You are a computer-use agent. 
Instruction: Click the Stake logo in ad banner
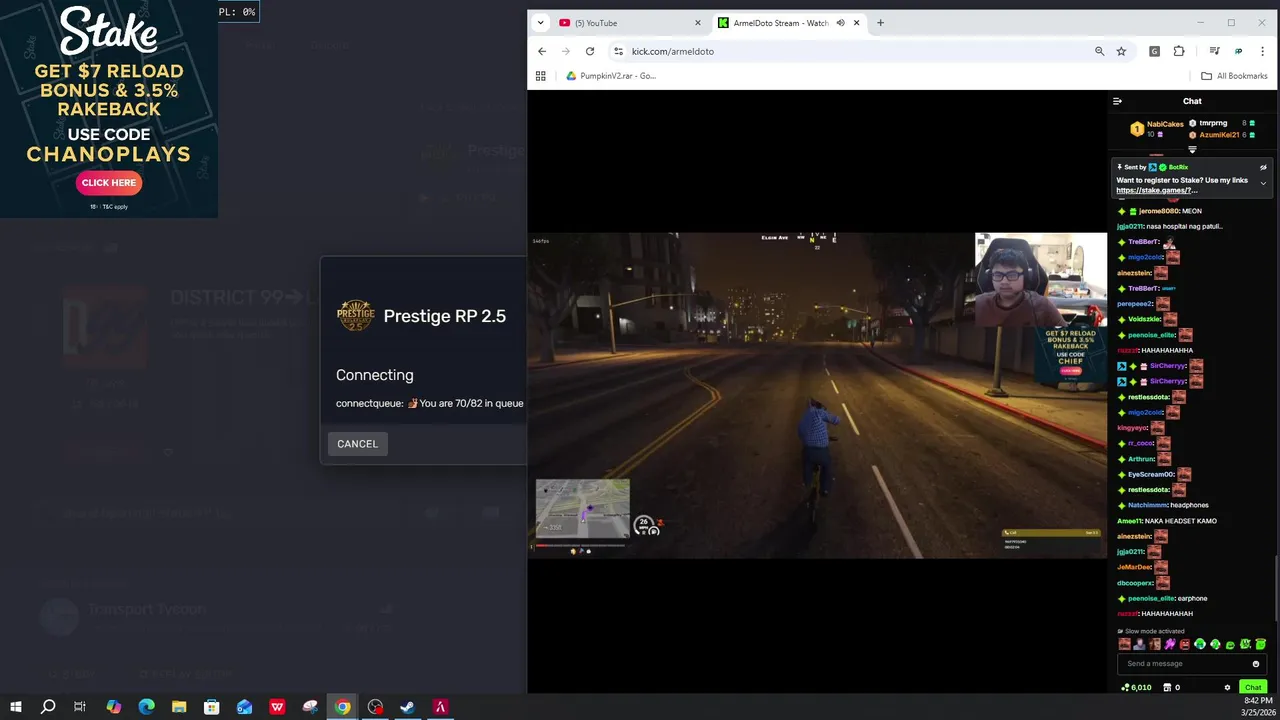pos(109,31)
